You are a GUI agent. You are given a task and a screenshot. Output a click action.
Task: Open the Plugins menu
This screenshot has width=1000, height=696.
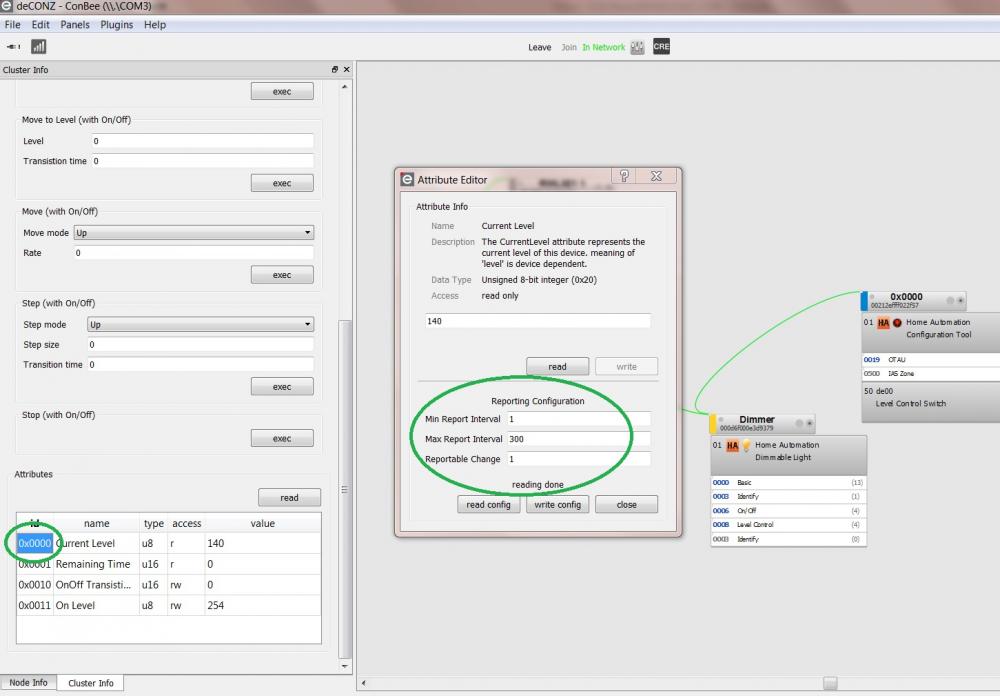click(116, 25)
